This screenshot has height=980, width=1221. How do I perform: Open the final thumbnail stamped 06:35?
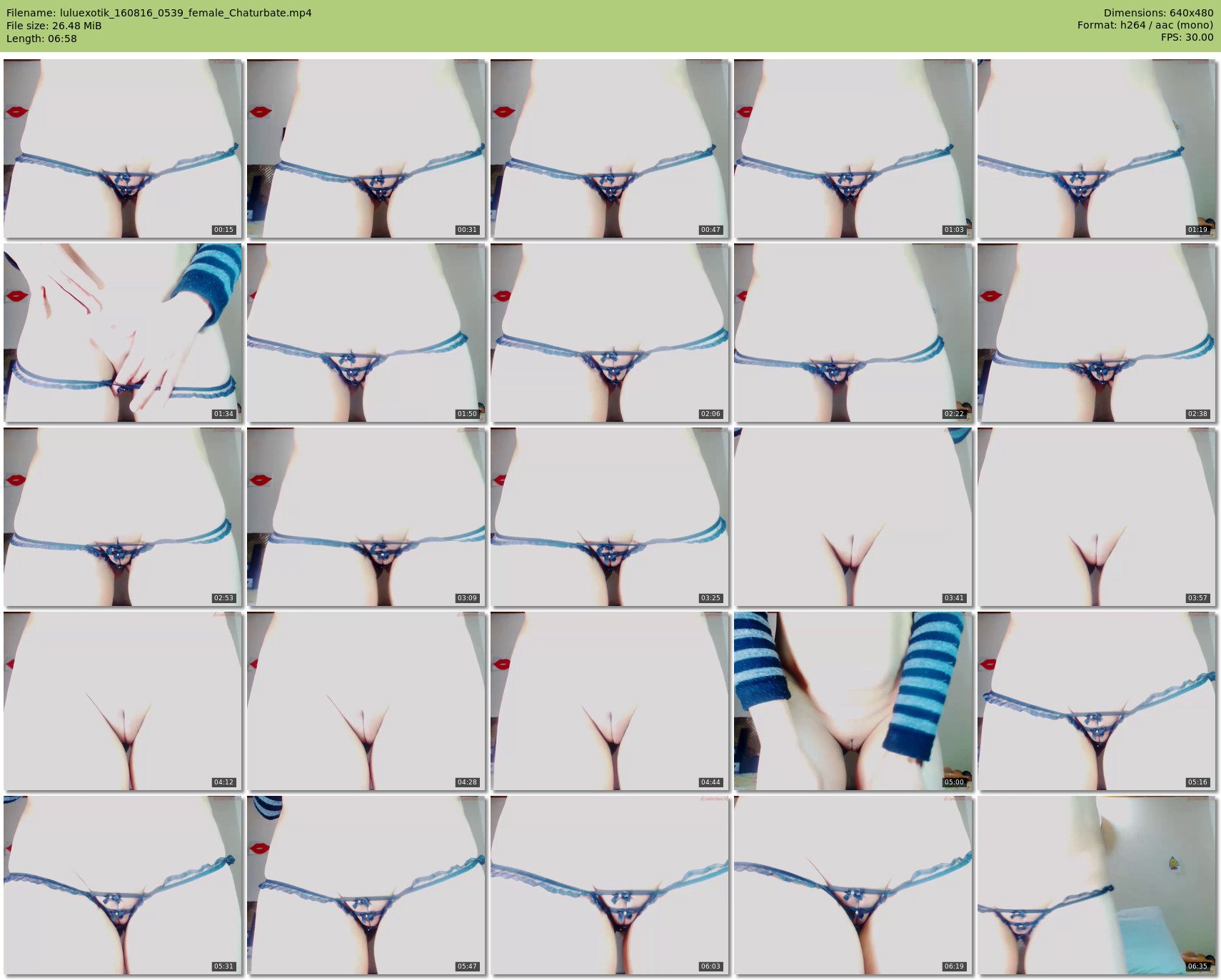[x=1097, y=885]
